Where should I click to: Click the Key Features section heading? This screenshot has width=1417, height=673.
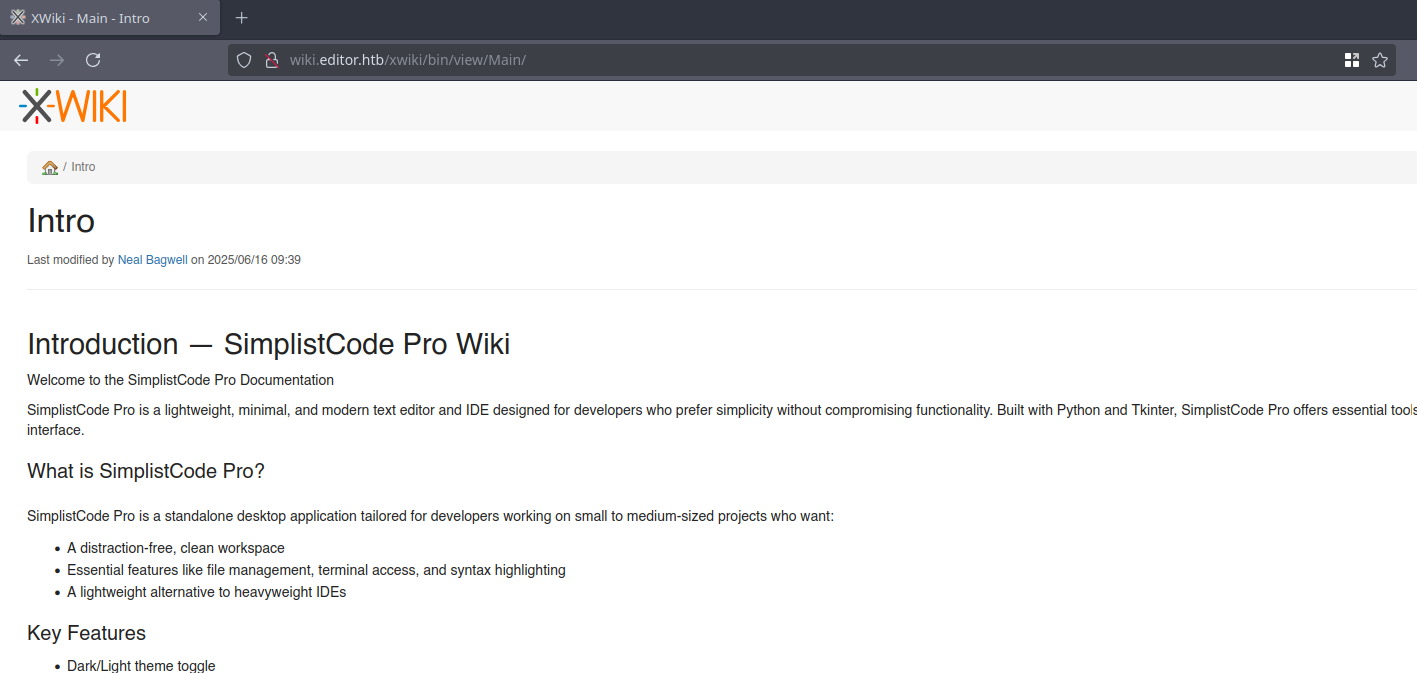click(86, 633)
